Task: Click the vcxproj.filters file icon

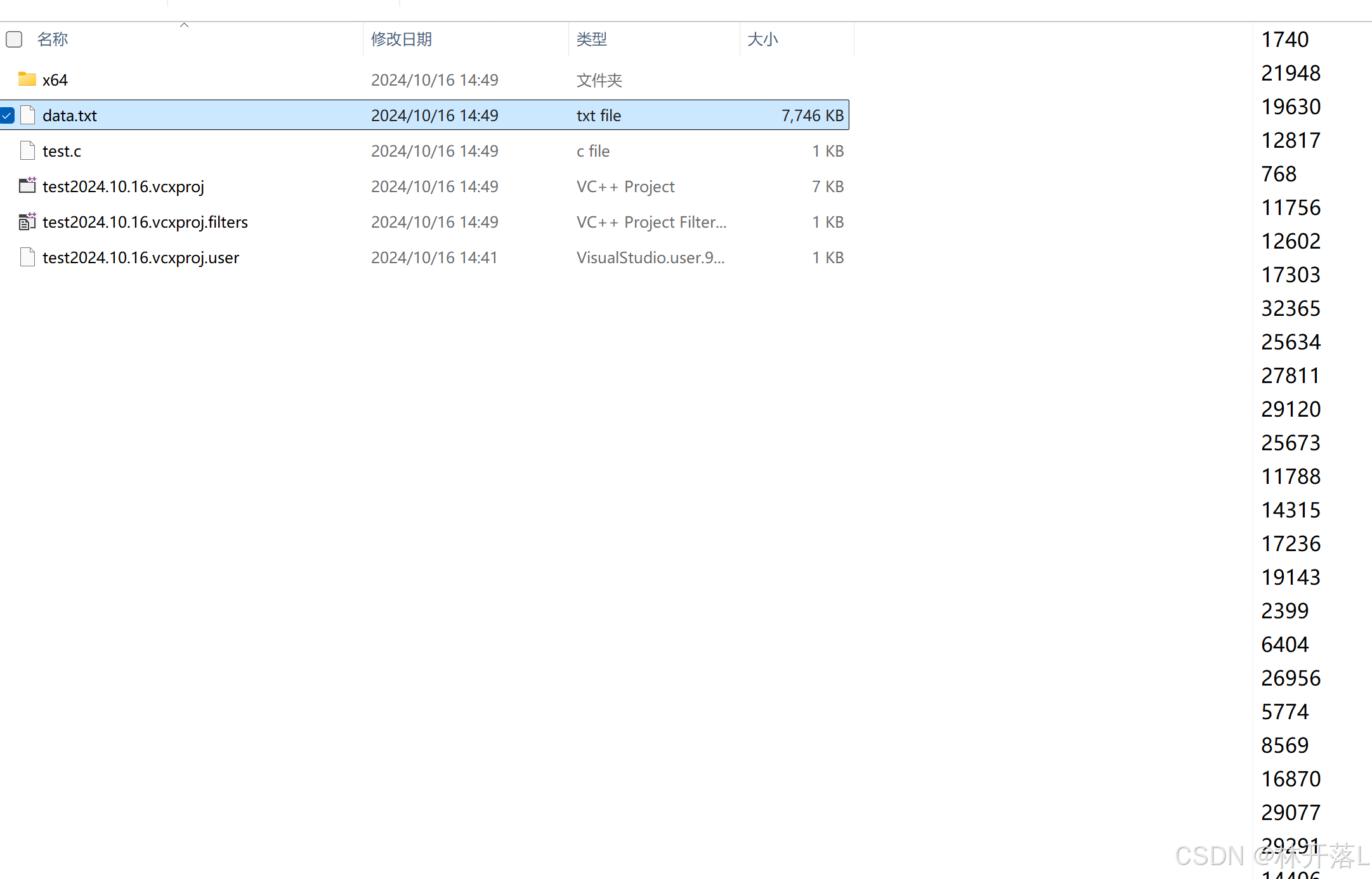Action: pos(27,221)
